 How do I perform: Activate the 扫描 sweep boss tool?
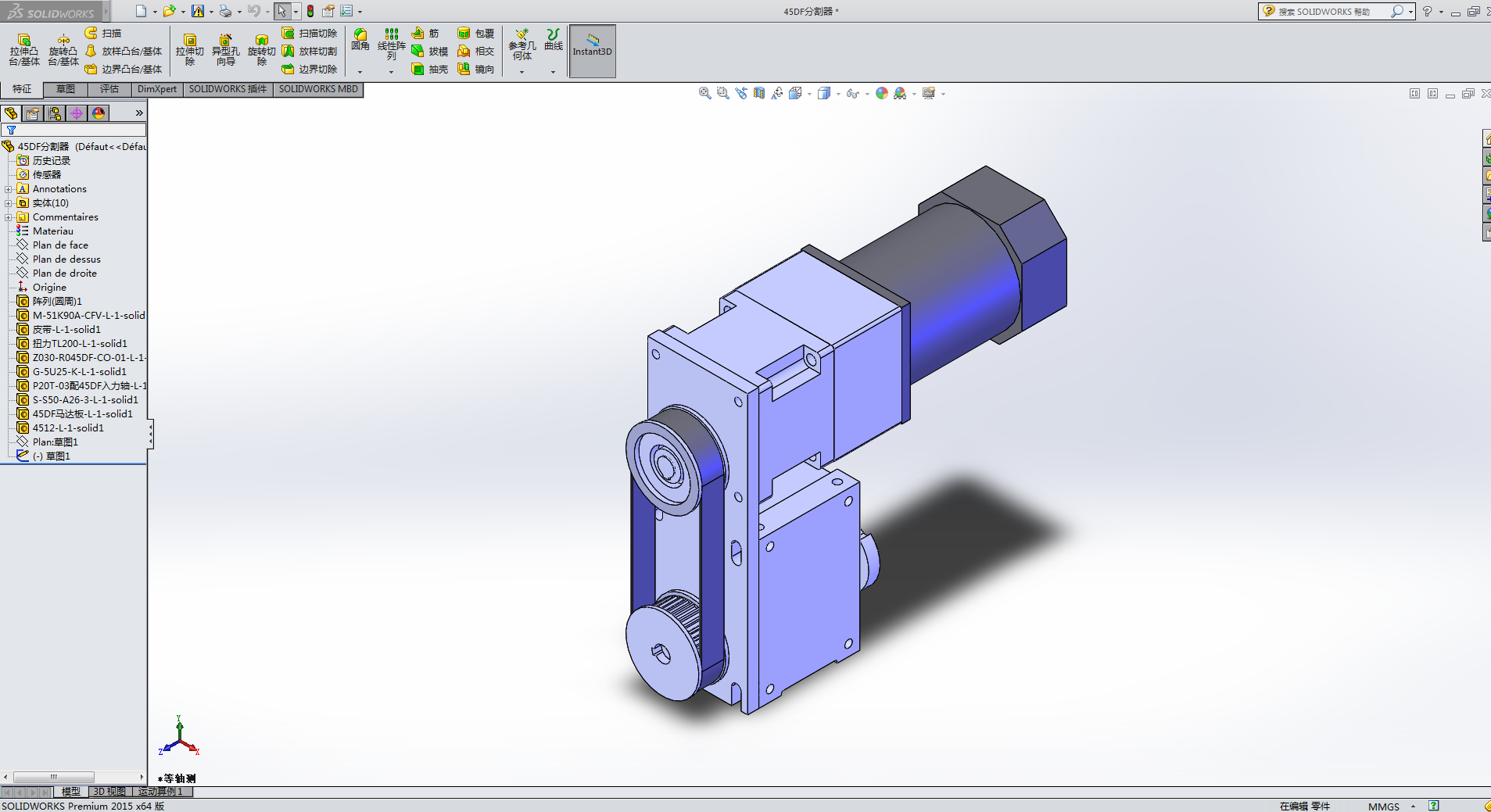[x=103, y=33]
